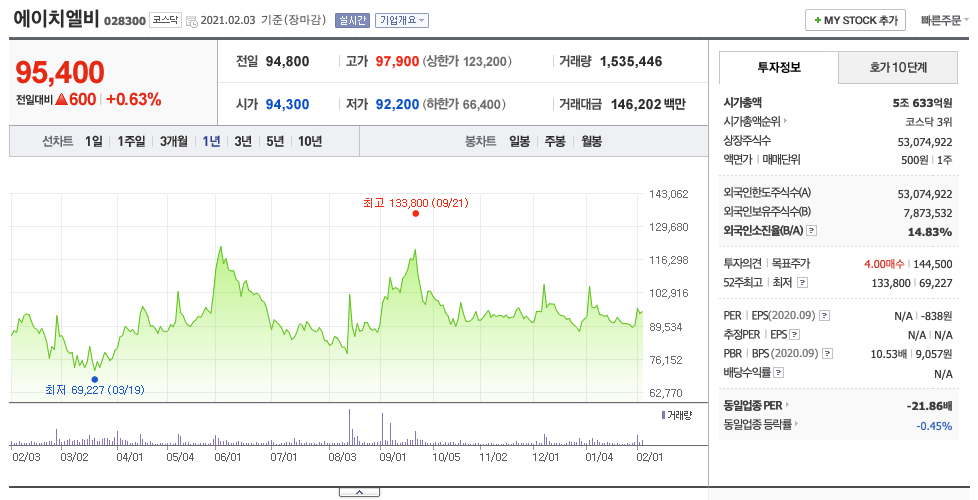The image size is (978, 500).
Task: Click the green plus icon on MY STOCK 추가
Action: pos(817,21)
